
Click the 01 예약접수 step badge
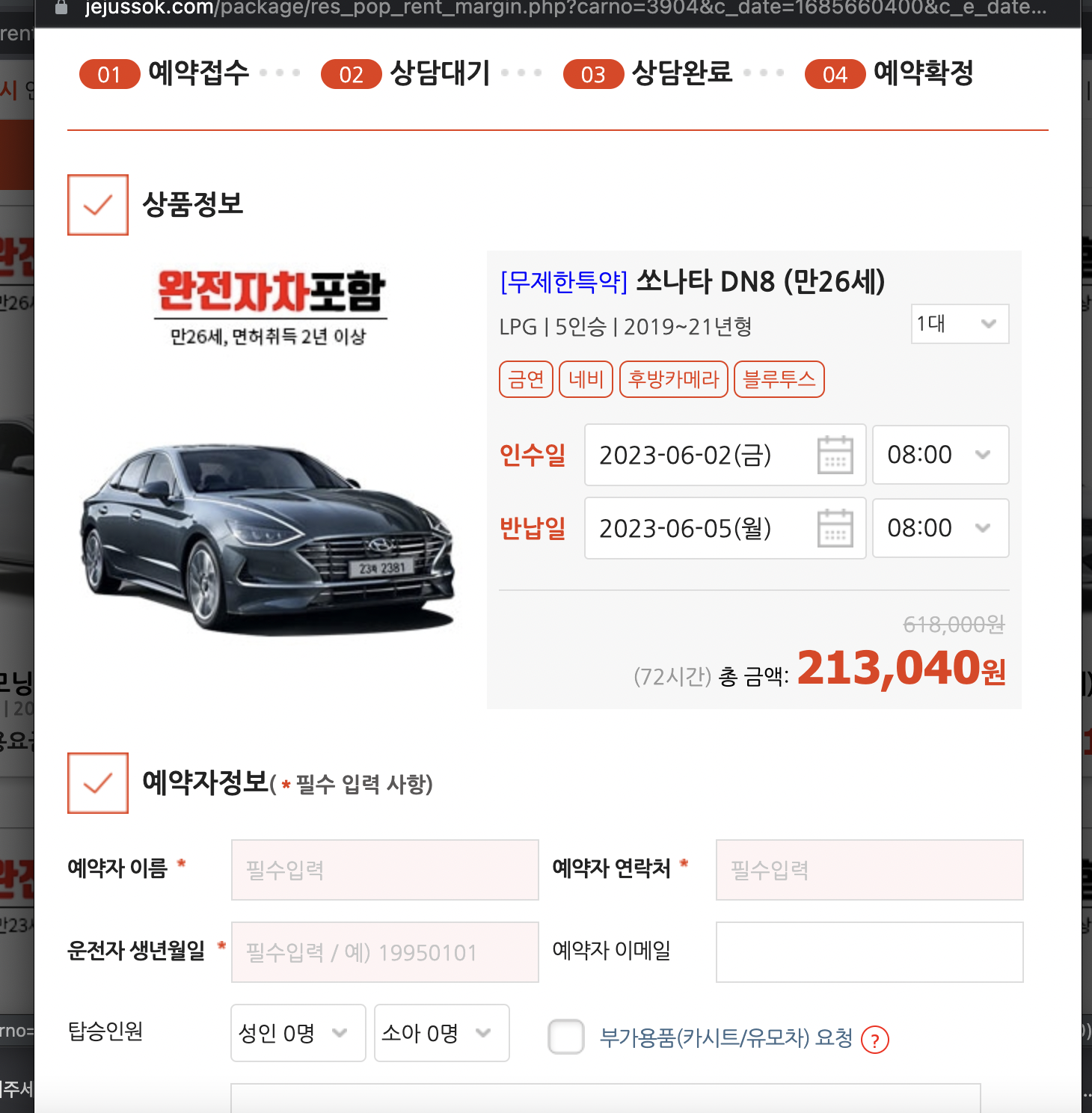click(x=109, y=74)
